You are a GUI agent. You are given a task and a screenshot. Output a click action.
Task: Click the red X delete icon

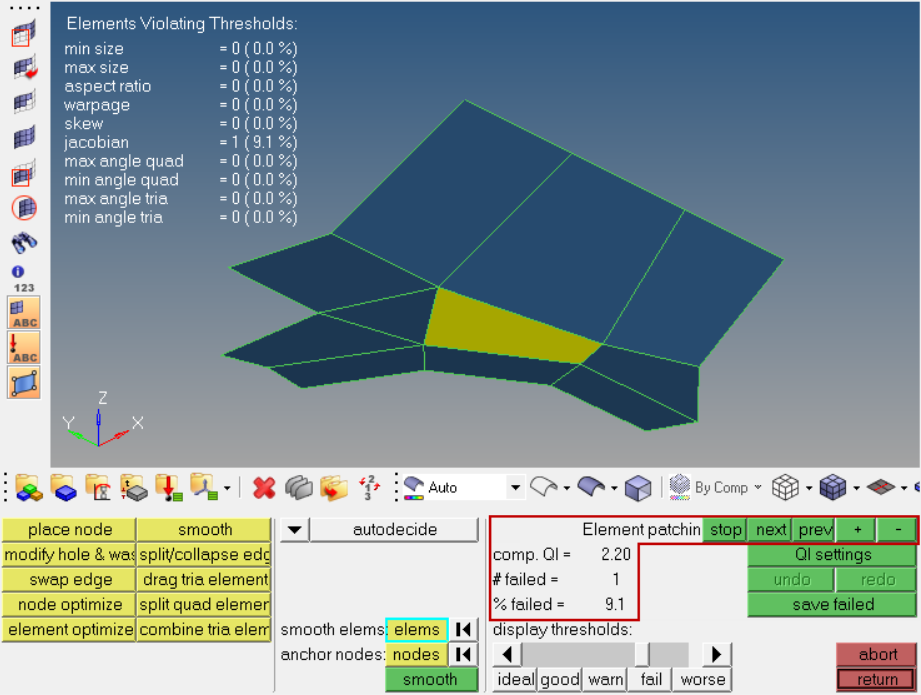(x=264, y=488)
